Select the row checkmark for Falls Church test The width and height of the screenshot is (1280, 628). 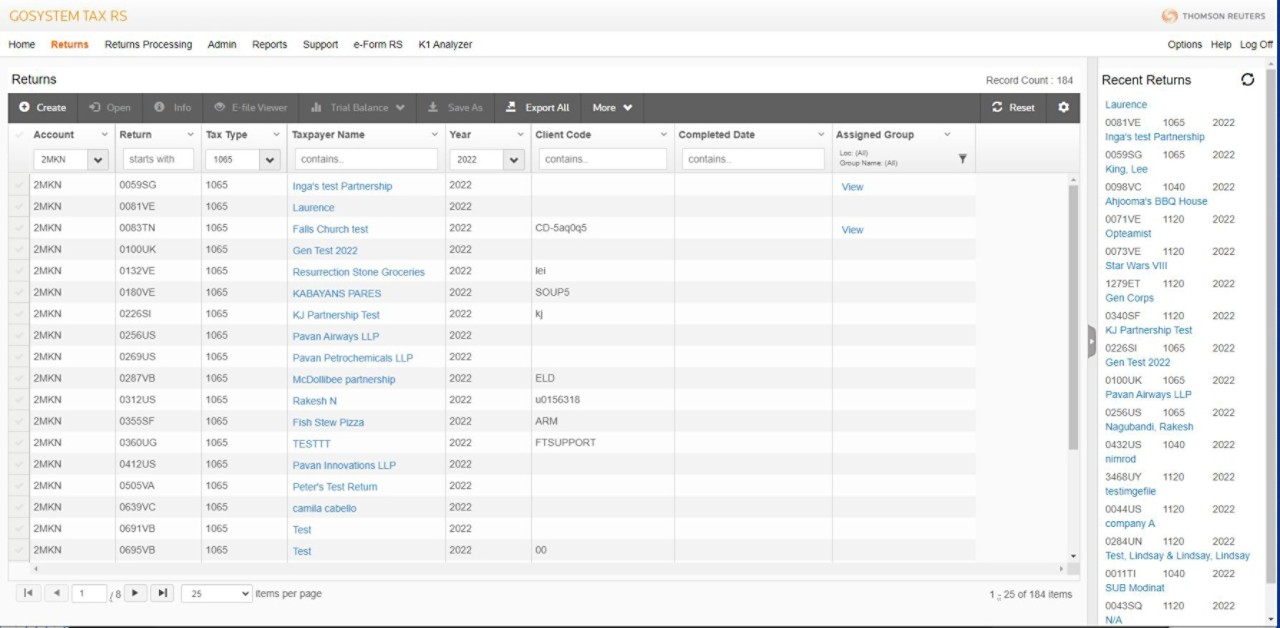pyautogui.click(x=19, y=229)
